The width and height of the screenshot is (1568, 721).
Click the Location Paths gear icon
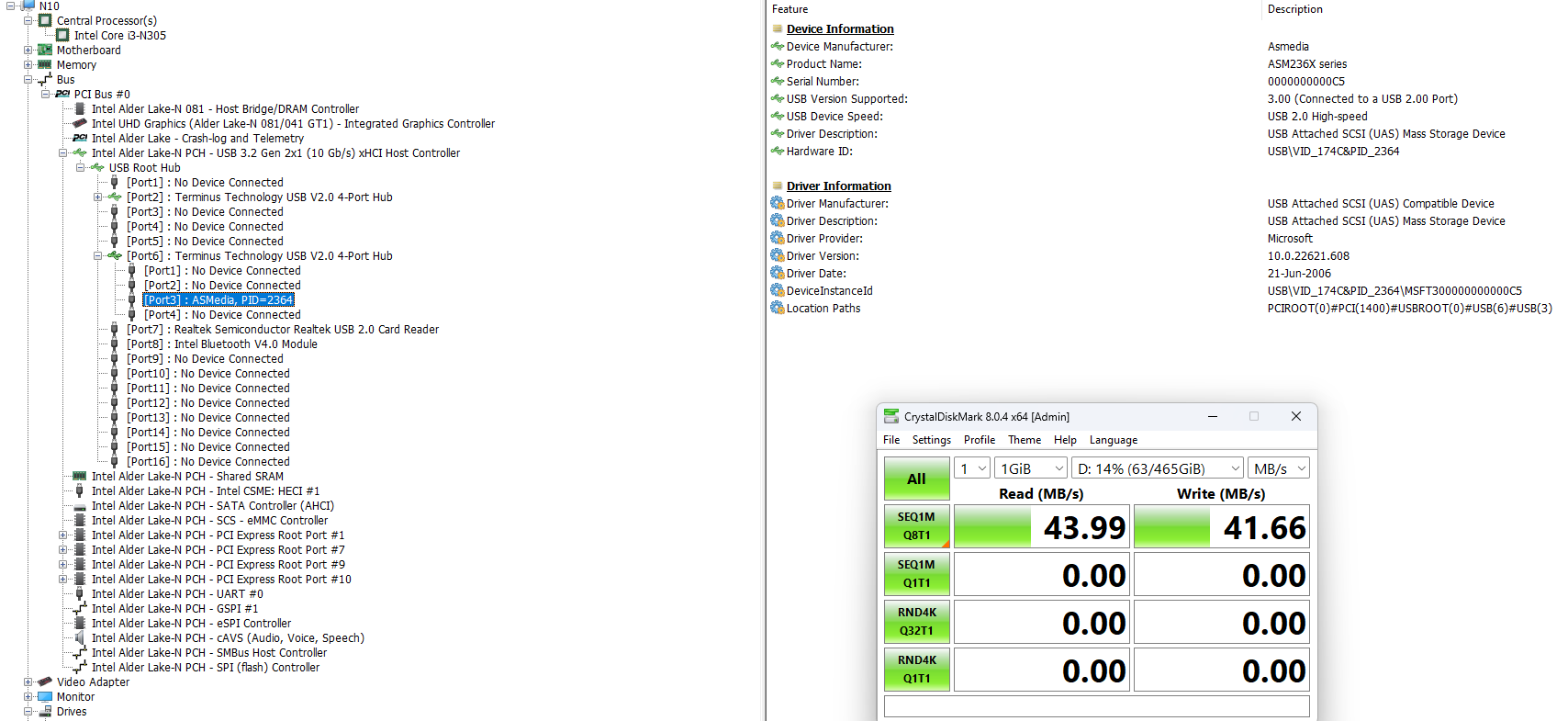pyautogui.click(x=778, y=308)
